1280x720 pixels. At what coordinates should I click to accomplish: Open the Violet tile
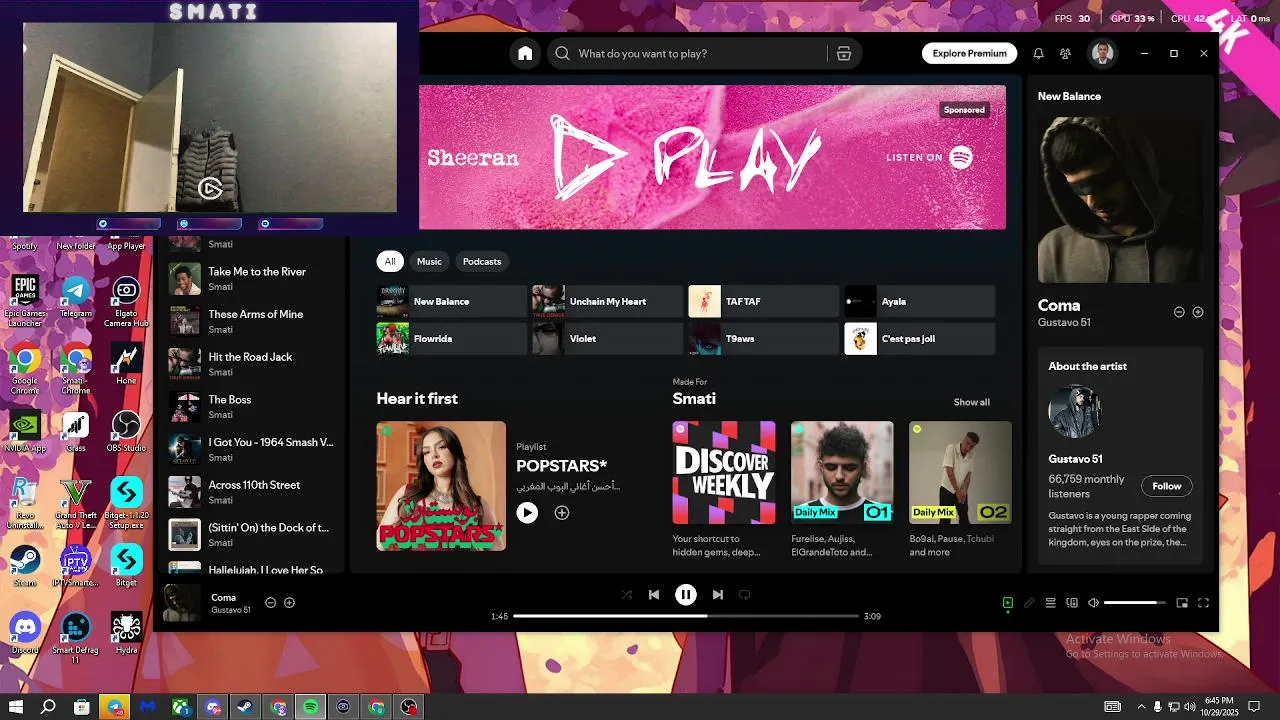point(607,339)
